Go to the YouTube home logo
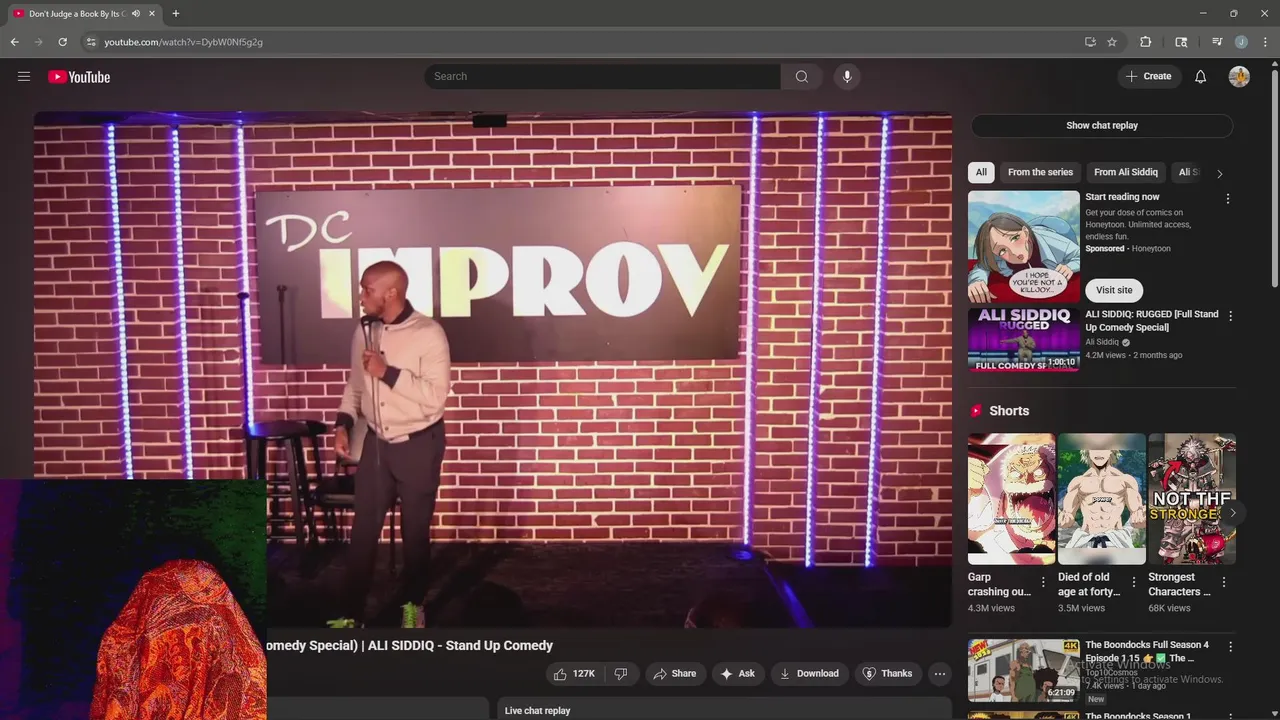The image size is (1280, 720). point(79,77)
